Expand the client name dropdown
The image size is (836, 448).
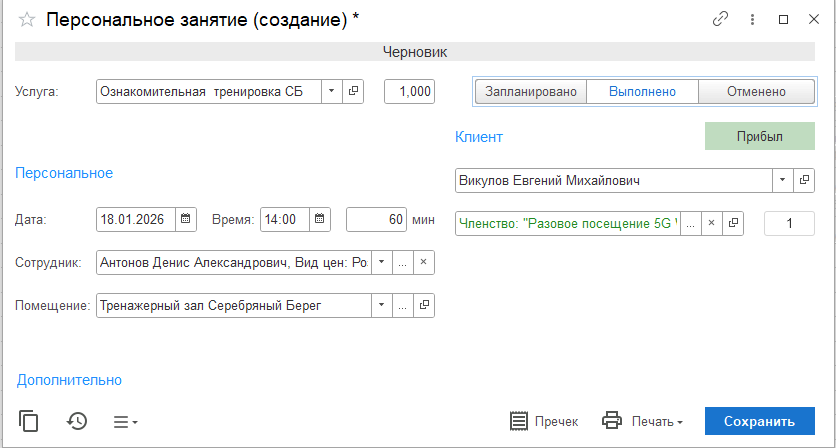point(781,181)
